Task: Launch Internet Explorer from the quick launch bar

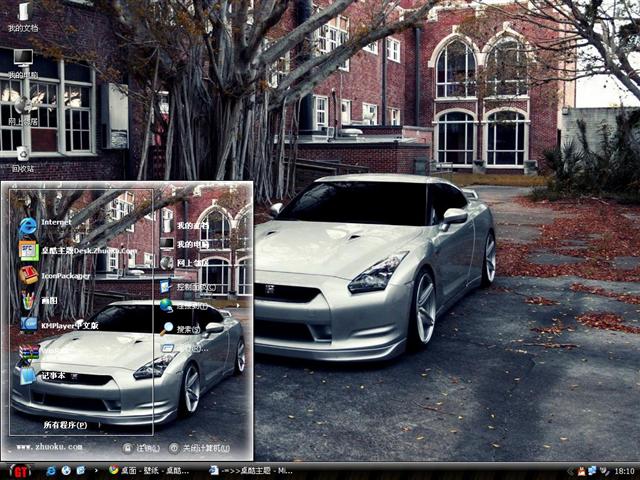Action: point(51,471)
